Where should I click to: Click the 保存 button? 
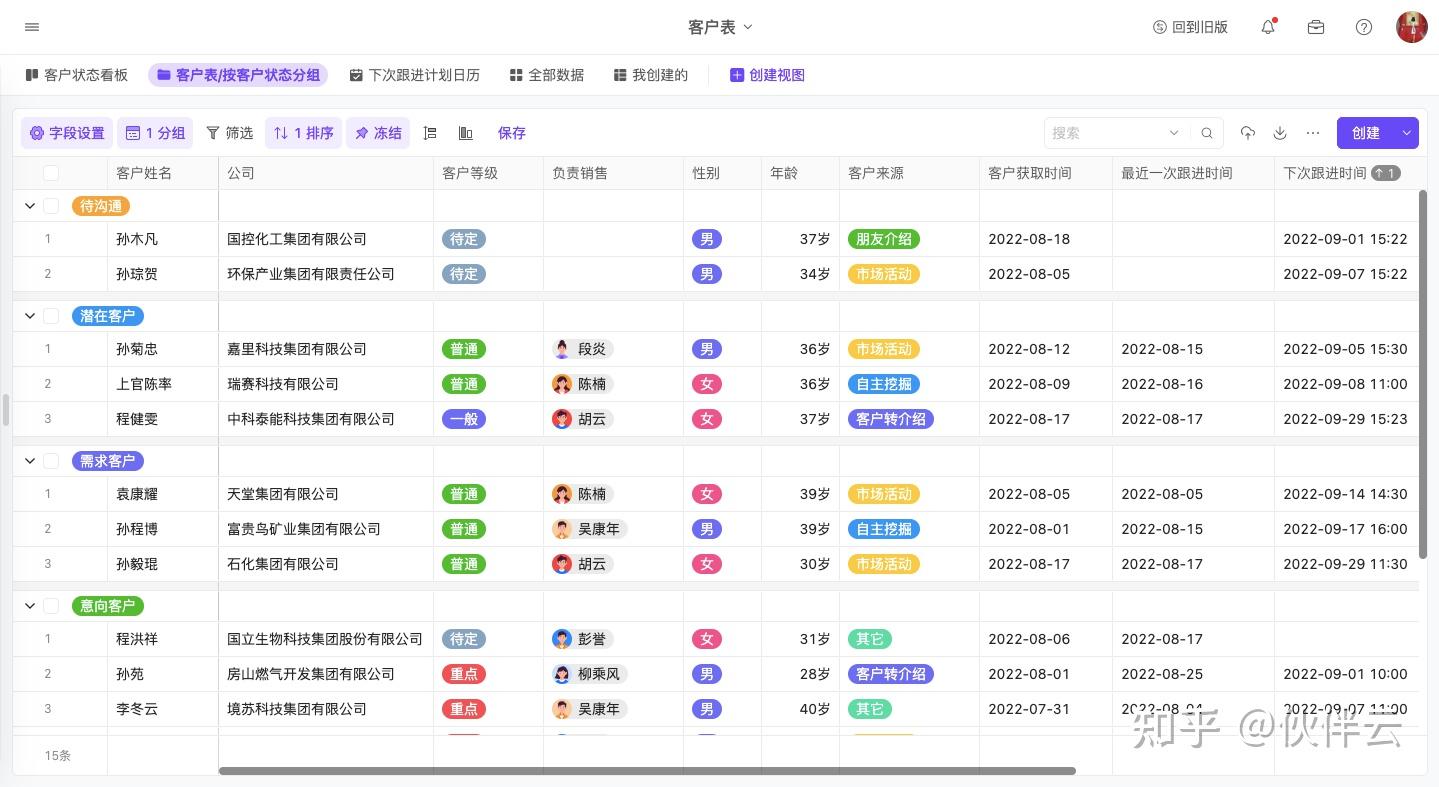coord(512,133)
